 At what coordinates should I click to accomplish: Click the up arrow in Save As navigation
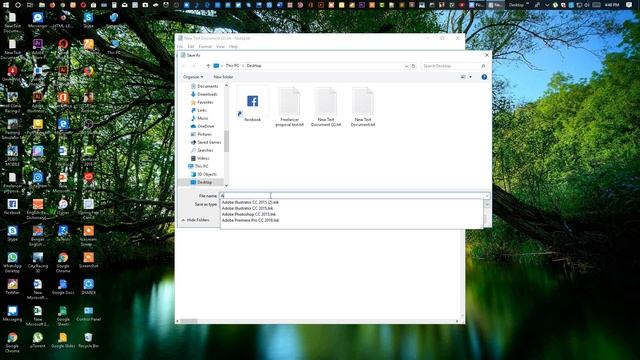coord(208,66)
